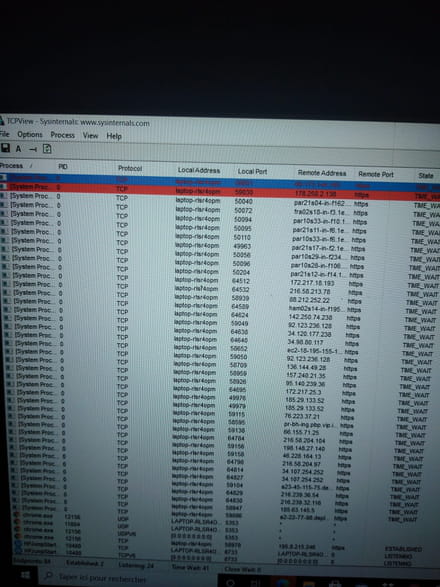The image size is (440, 587).
Task: Sort by the State column header
Action: pos(427,175)
